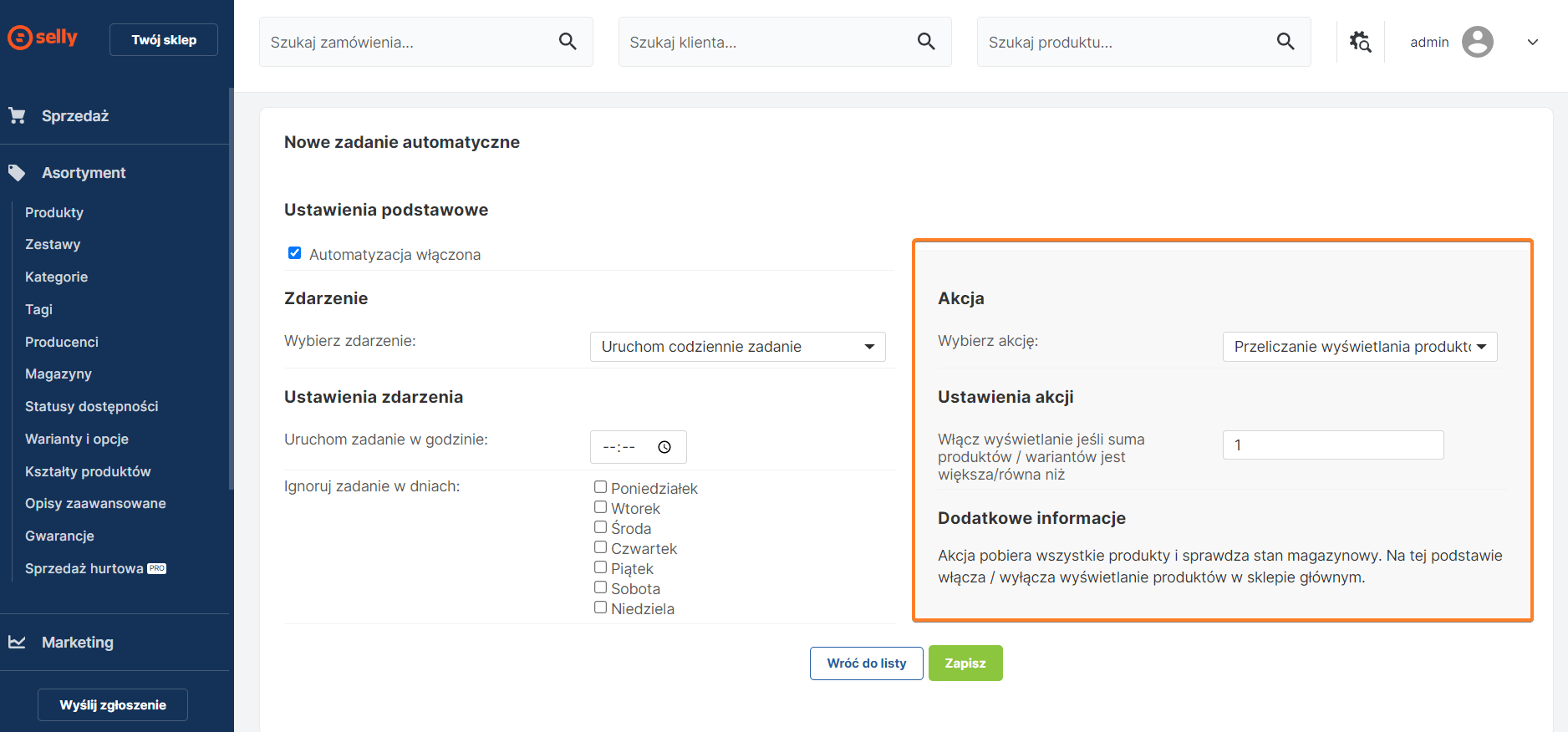Click the Wróć do listy button
The width and height of the screenshot is (1568, 732).
(866, 663)
